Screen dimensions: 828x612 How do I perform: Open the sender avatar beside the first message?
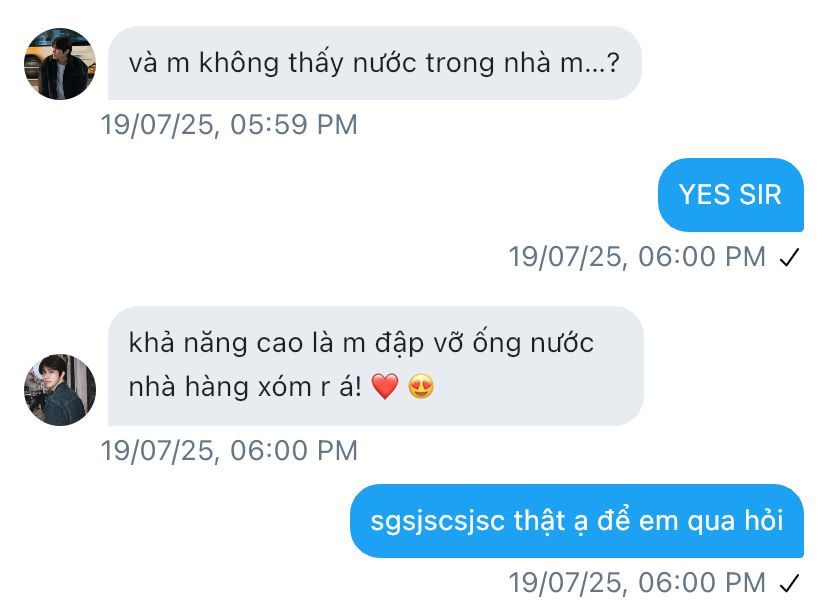tap(60, 64)
